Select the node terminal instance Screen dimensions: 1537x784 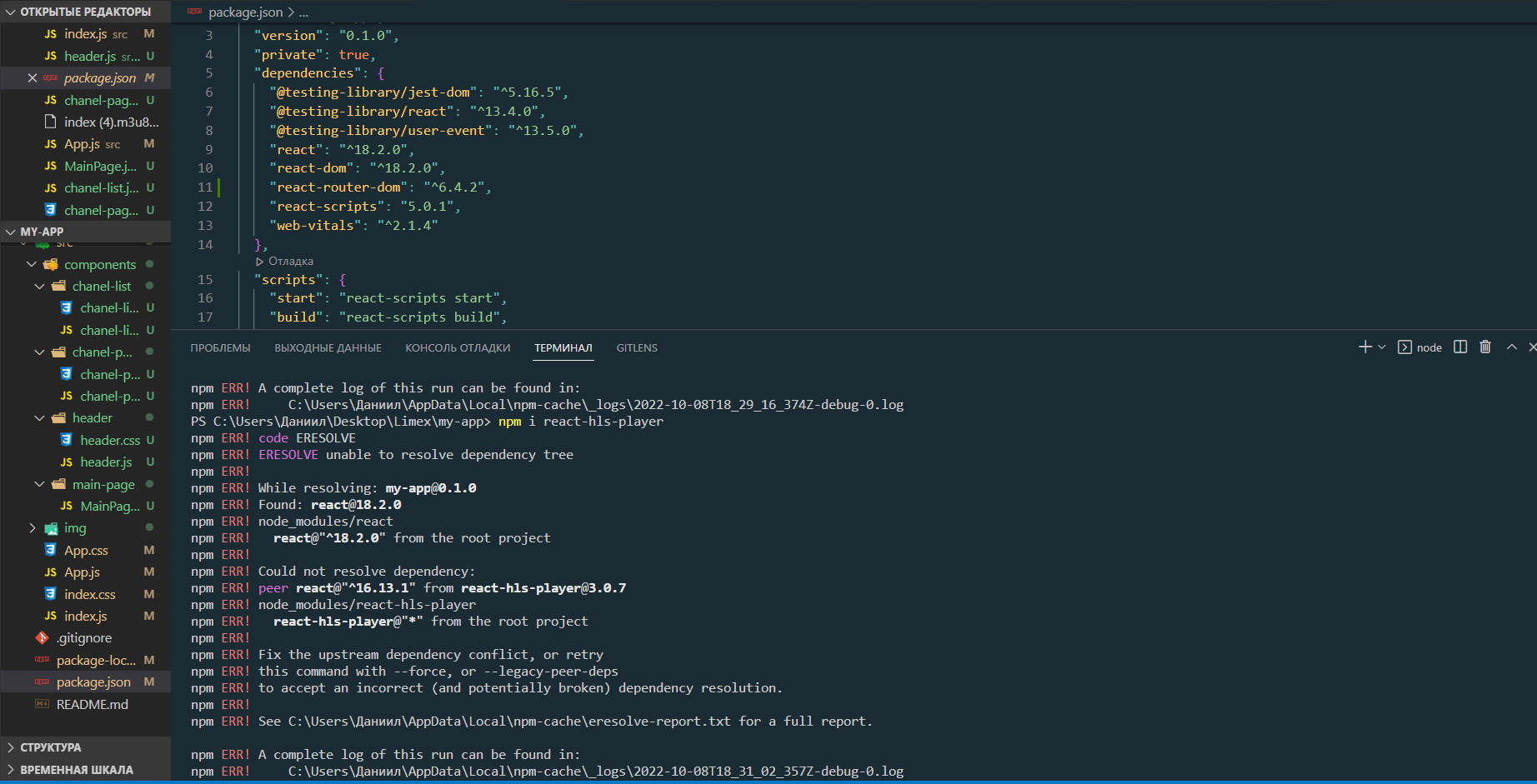tap(1420, 347)
